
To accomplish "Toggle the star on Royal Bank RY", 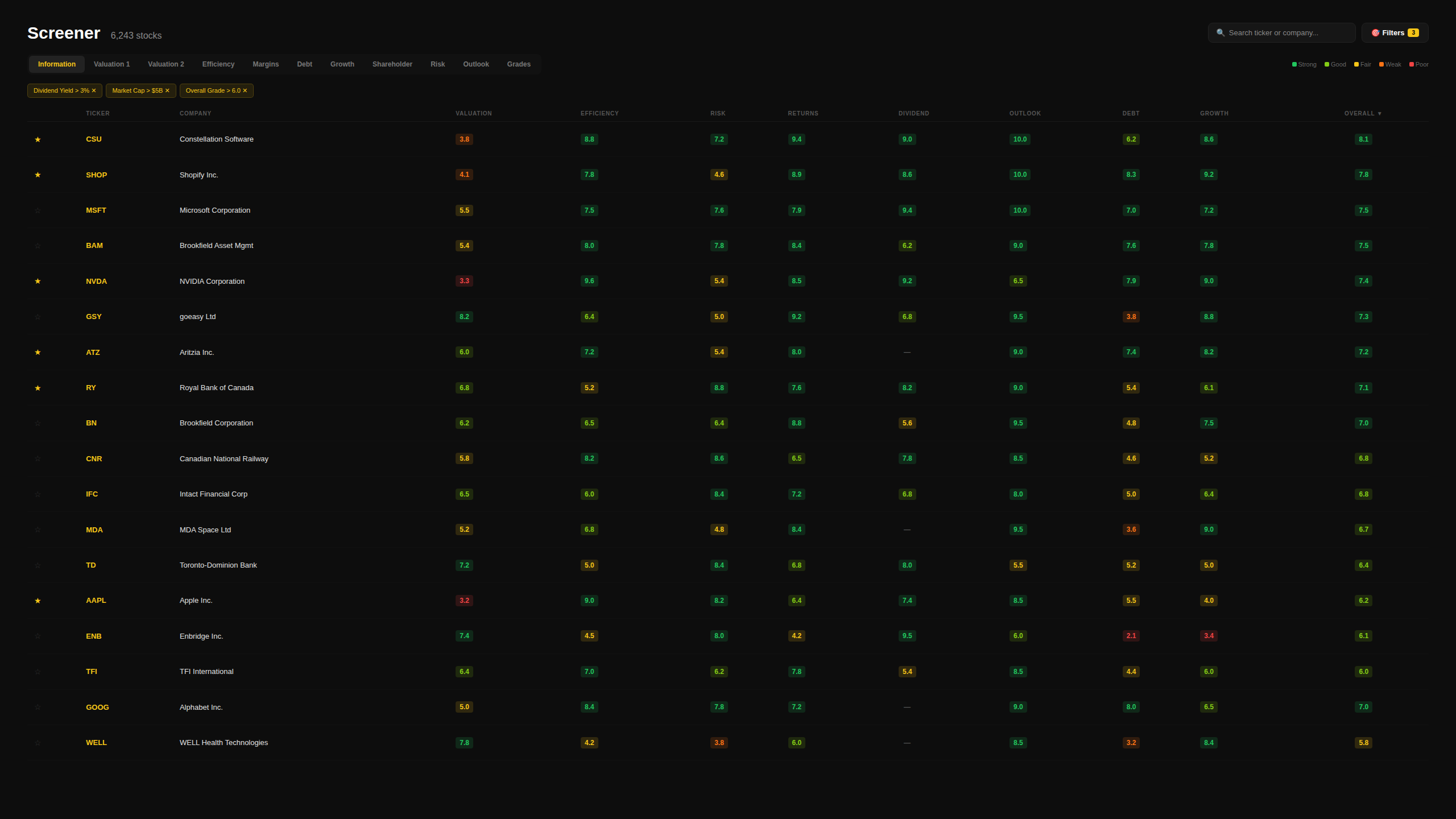I will 38,388.
